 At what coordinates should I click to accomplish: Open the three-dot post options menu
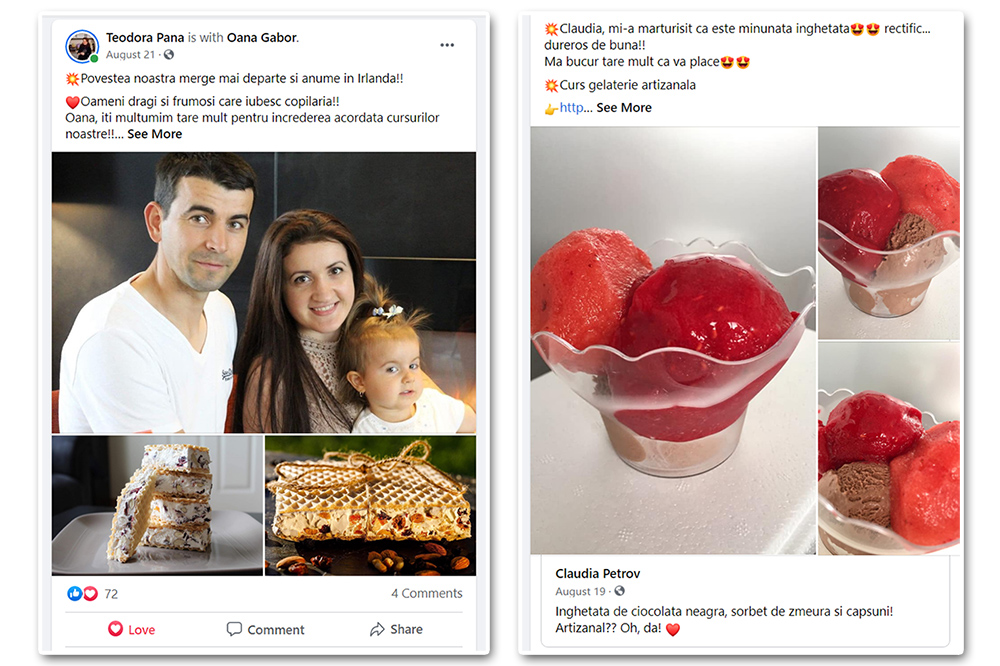(x=447, y=45)
